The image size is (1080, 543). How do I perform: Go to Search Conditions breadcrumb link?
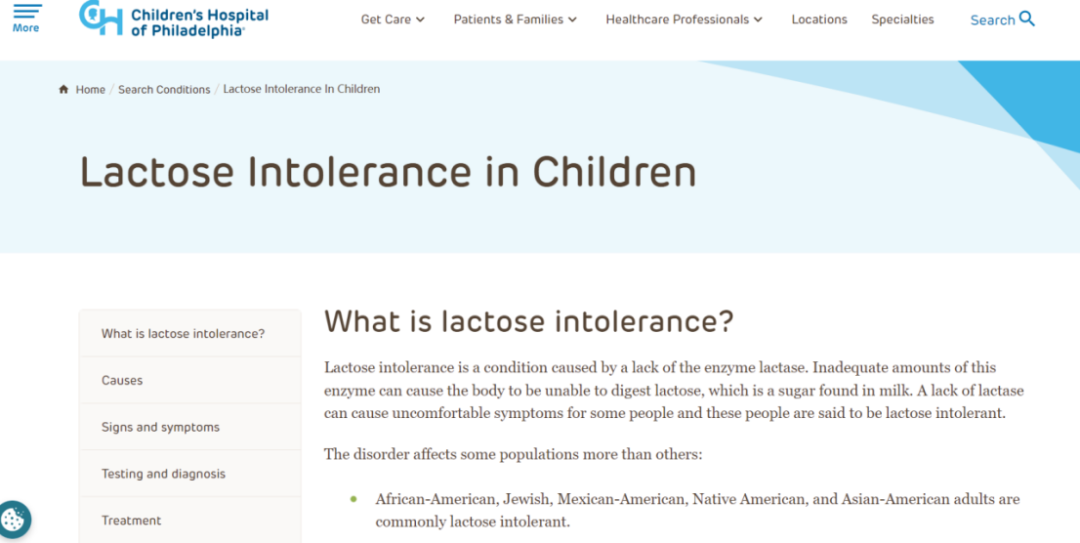[x=164, y=89]
